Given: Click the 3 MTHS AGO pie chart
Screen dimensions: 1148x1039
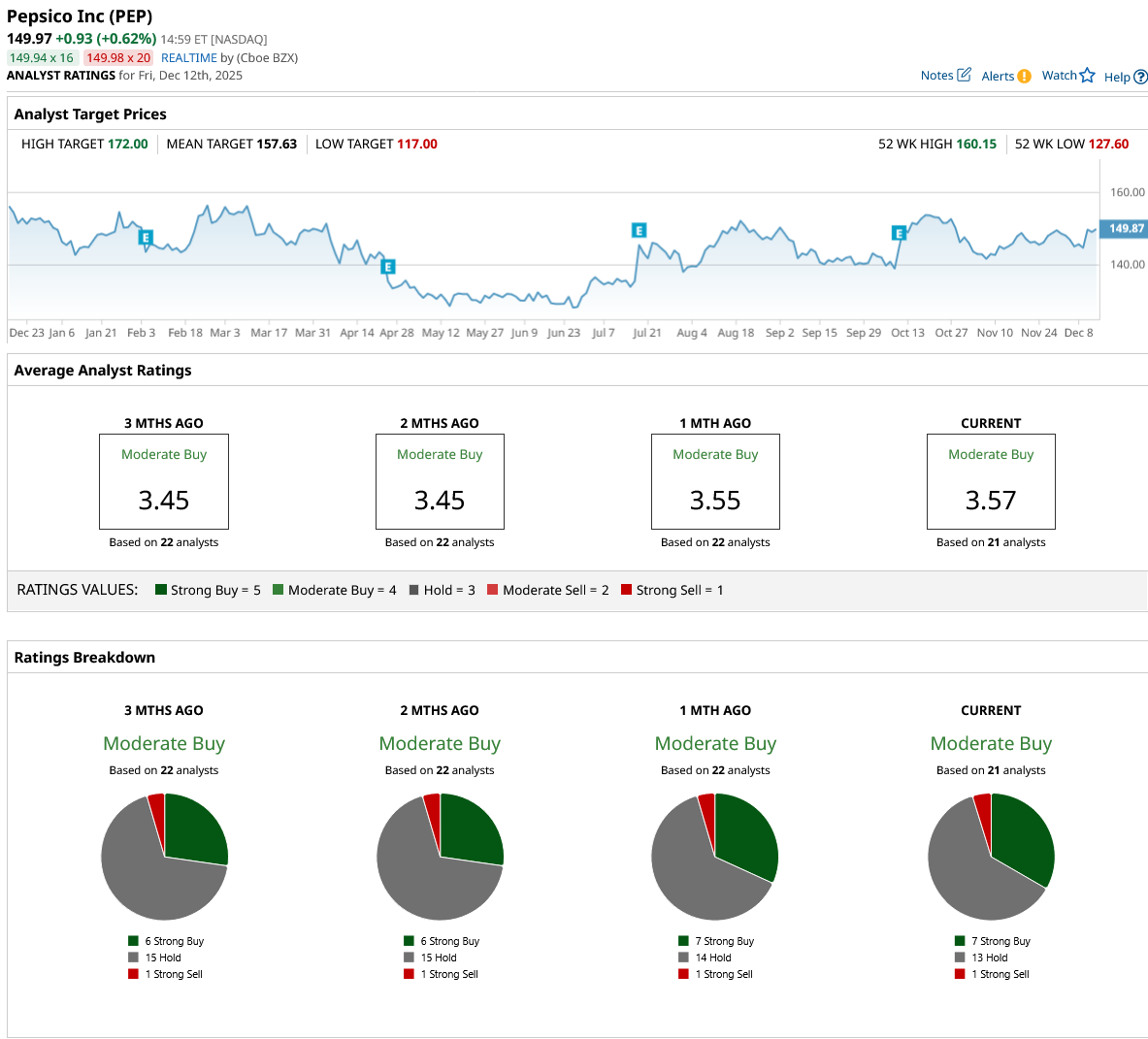Looking at the screenshot, I should [x=164, y=857].
